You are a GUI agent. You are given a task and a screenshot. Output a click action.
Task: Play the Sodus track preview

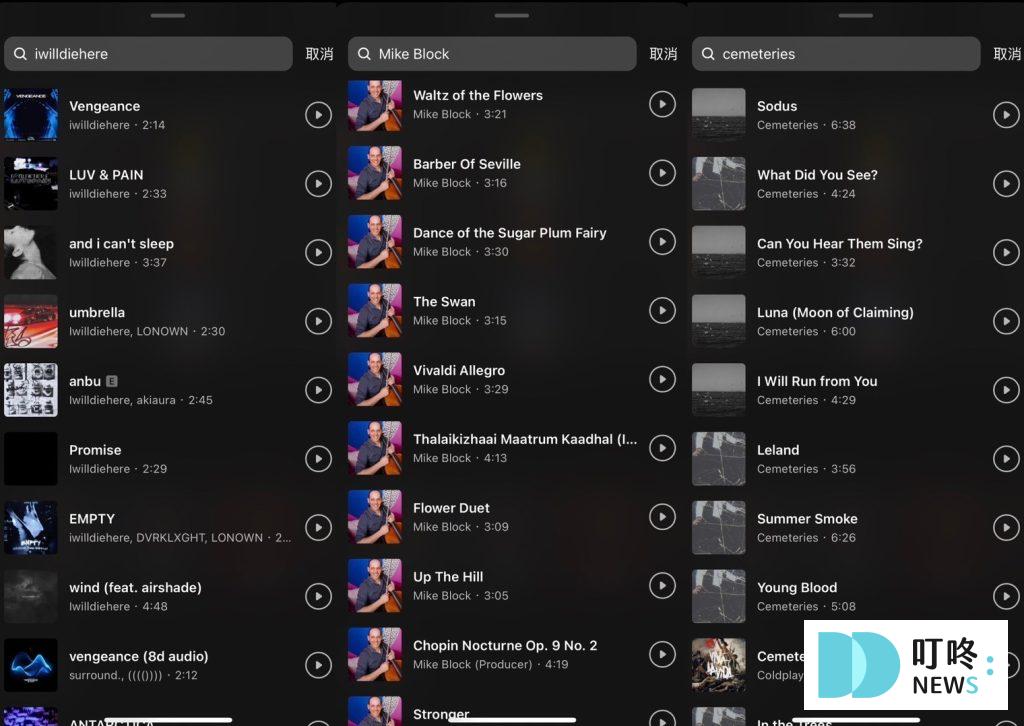coord(1006,115)
